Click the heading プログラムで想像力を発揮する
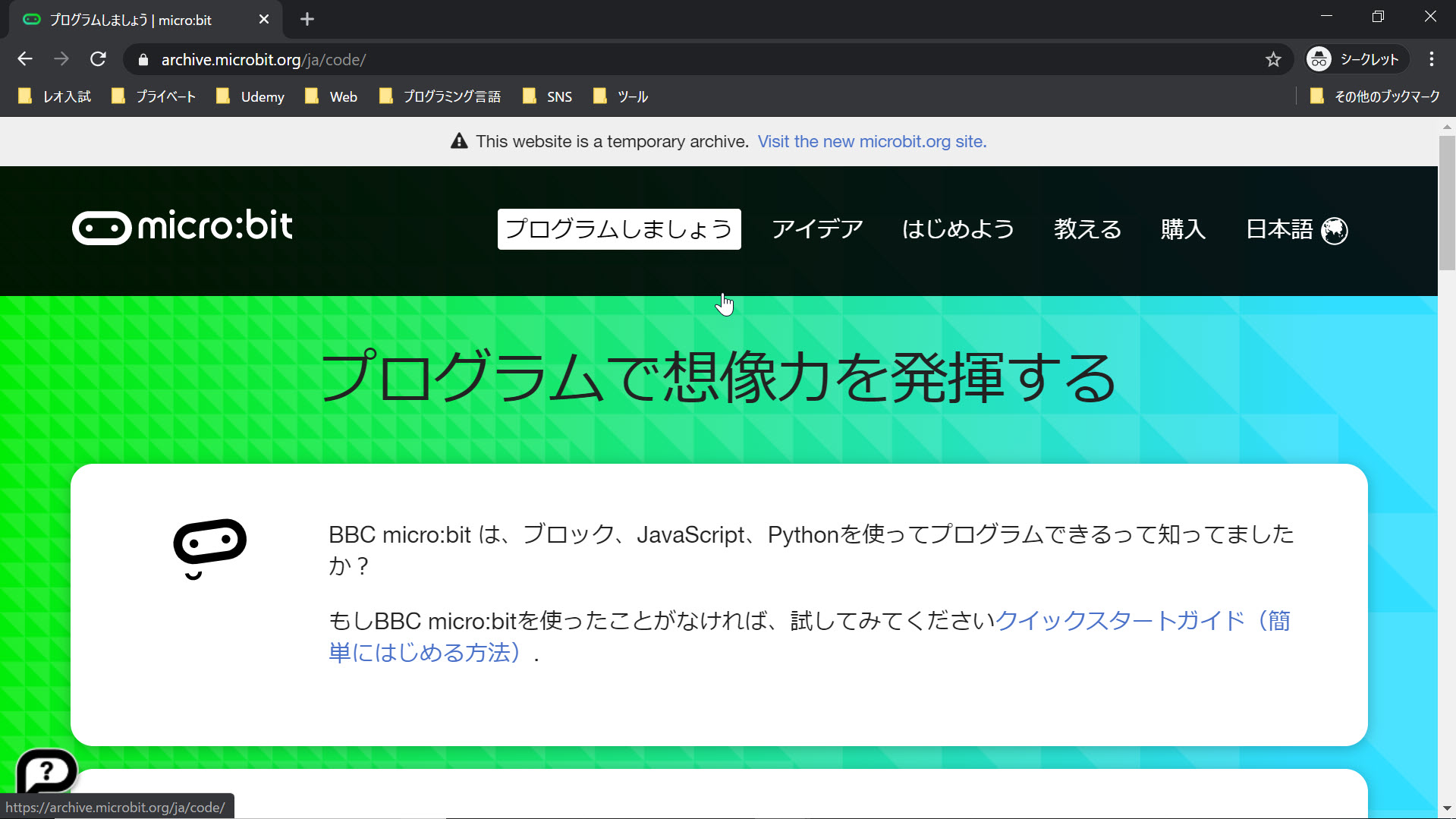This screenshot has height=819, width=1456. coord(719,377)
